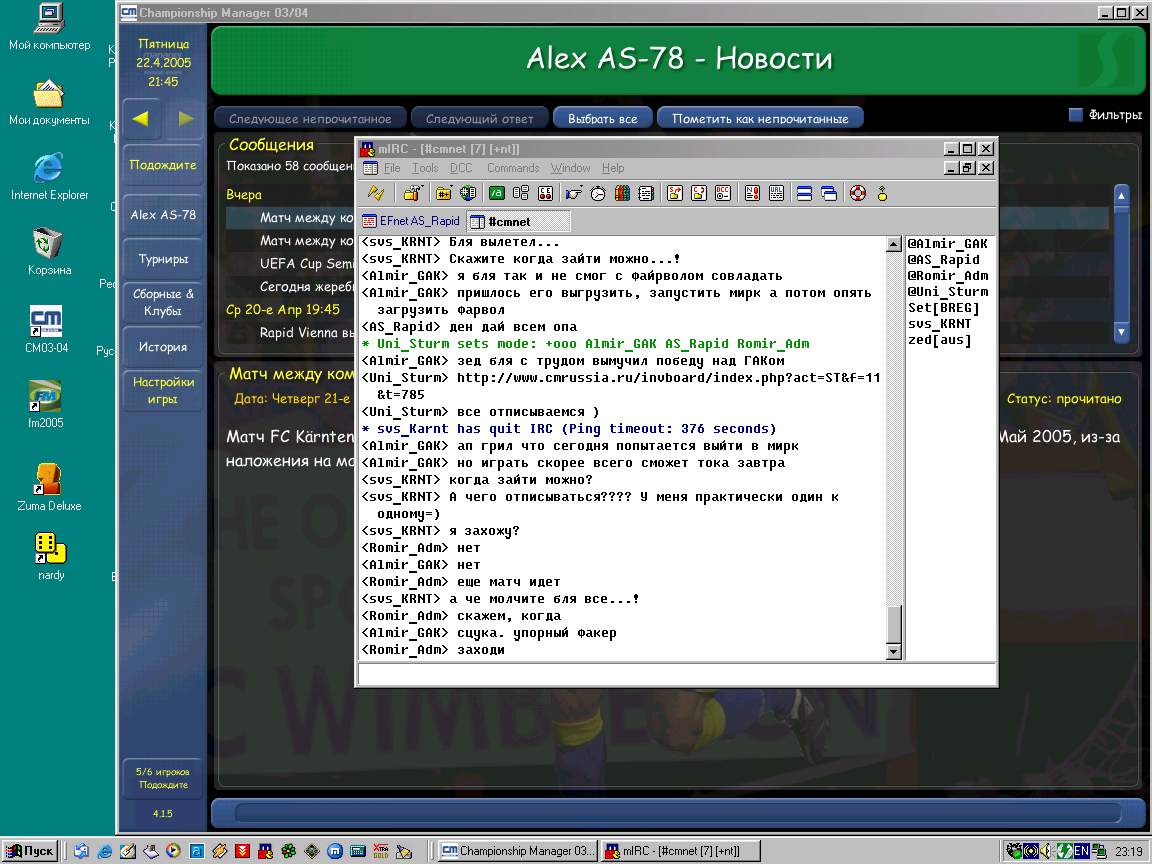Click the yellow About icon in mIRC toolbar

(882, 193)
